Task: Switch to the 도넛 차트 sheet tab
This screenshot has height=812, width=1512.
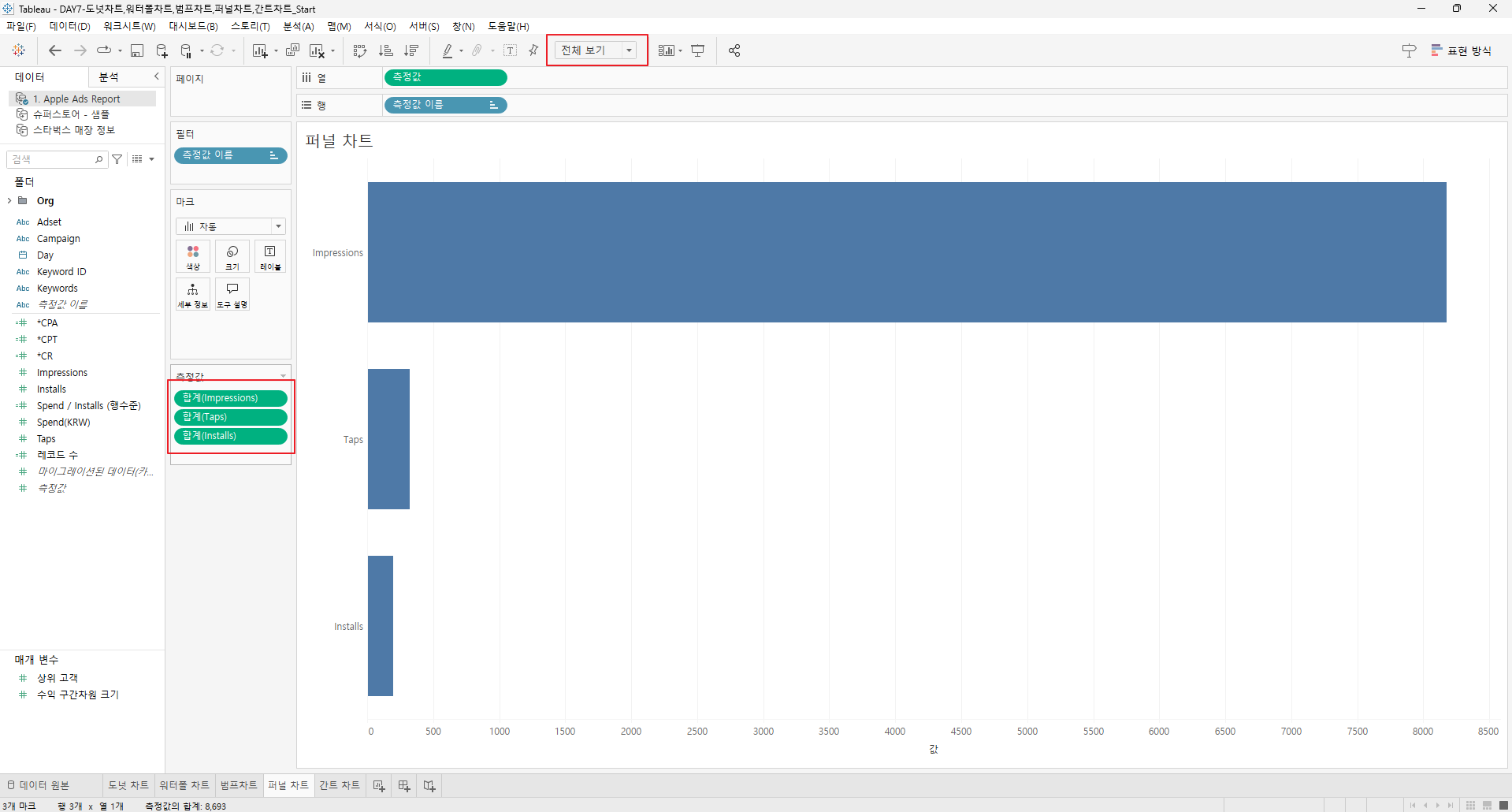Action: [x=128, y=785]
